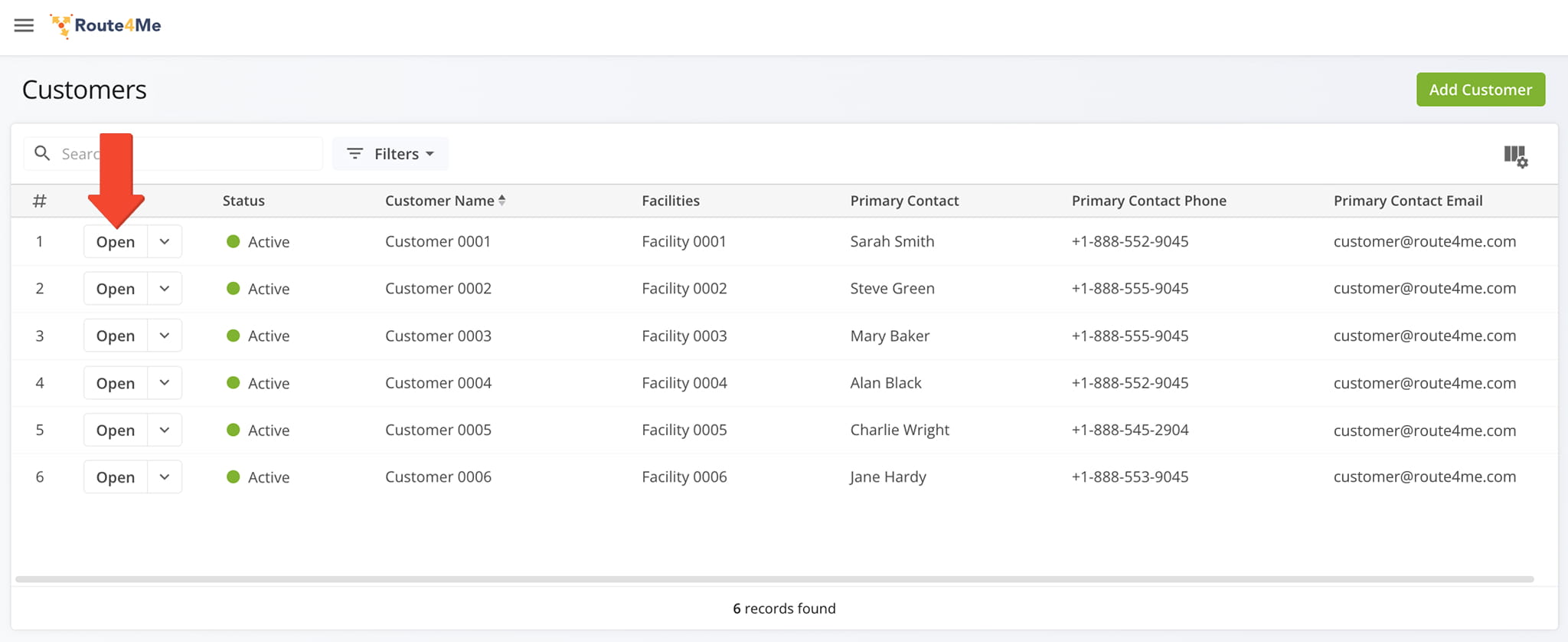Select the Customer 0006 name cell
The width and height of the screenshot is (1568, 642).
(438, 477)
